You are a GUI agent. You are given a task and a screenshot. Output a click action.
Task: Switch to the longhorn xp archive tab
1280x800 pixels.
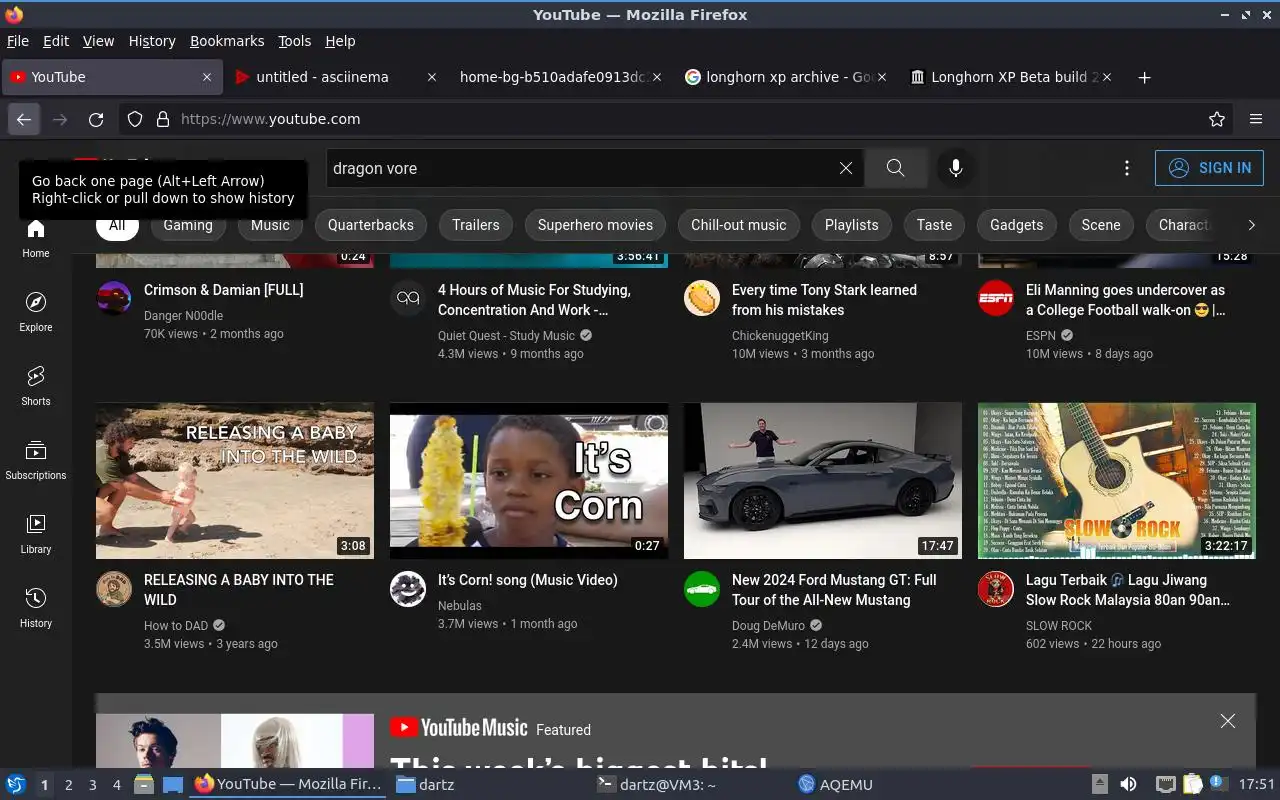pos(787,77)
